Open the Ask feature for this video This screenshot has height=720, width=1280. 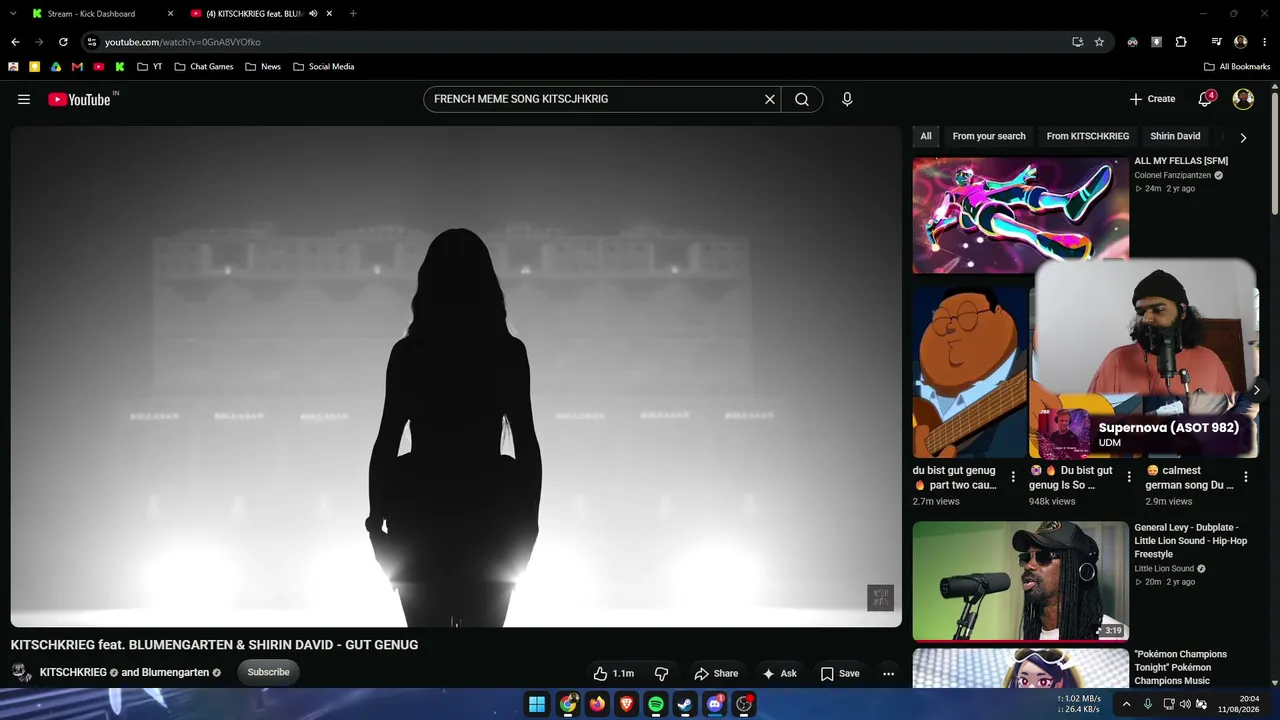[x=779, y=674]
